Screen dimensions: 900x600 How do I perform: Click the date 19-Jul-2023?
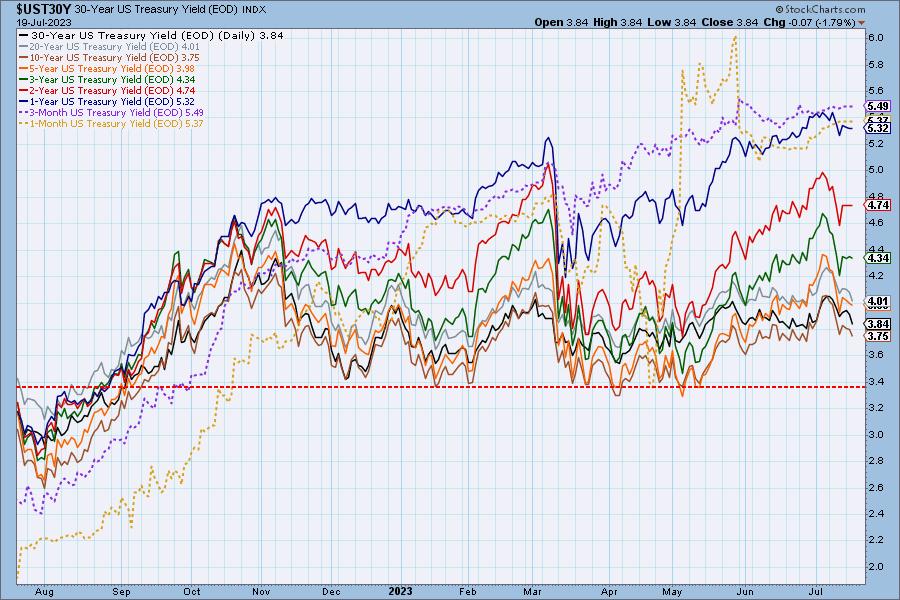(x=44, y=22)
